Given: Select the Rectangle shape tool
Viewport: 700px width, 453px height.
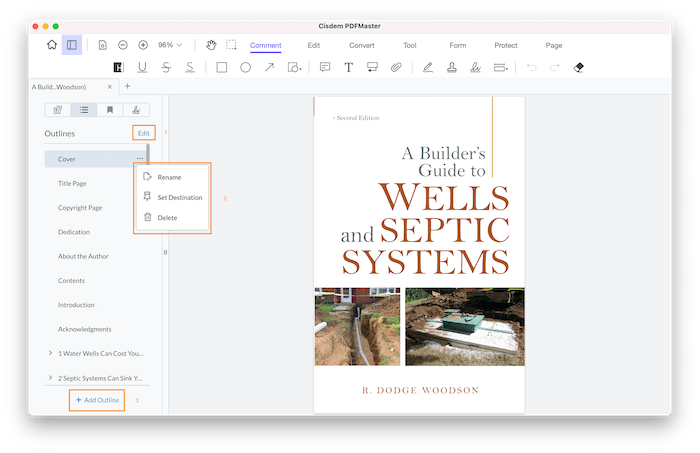Looking at the screenshot, I should (221, 67).
